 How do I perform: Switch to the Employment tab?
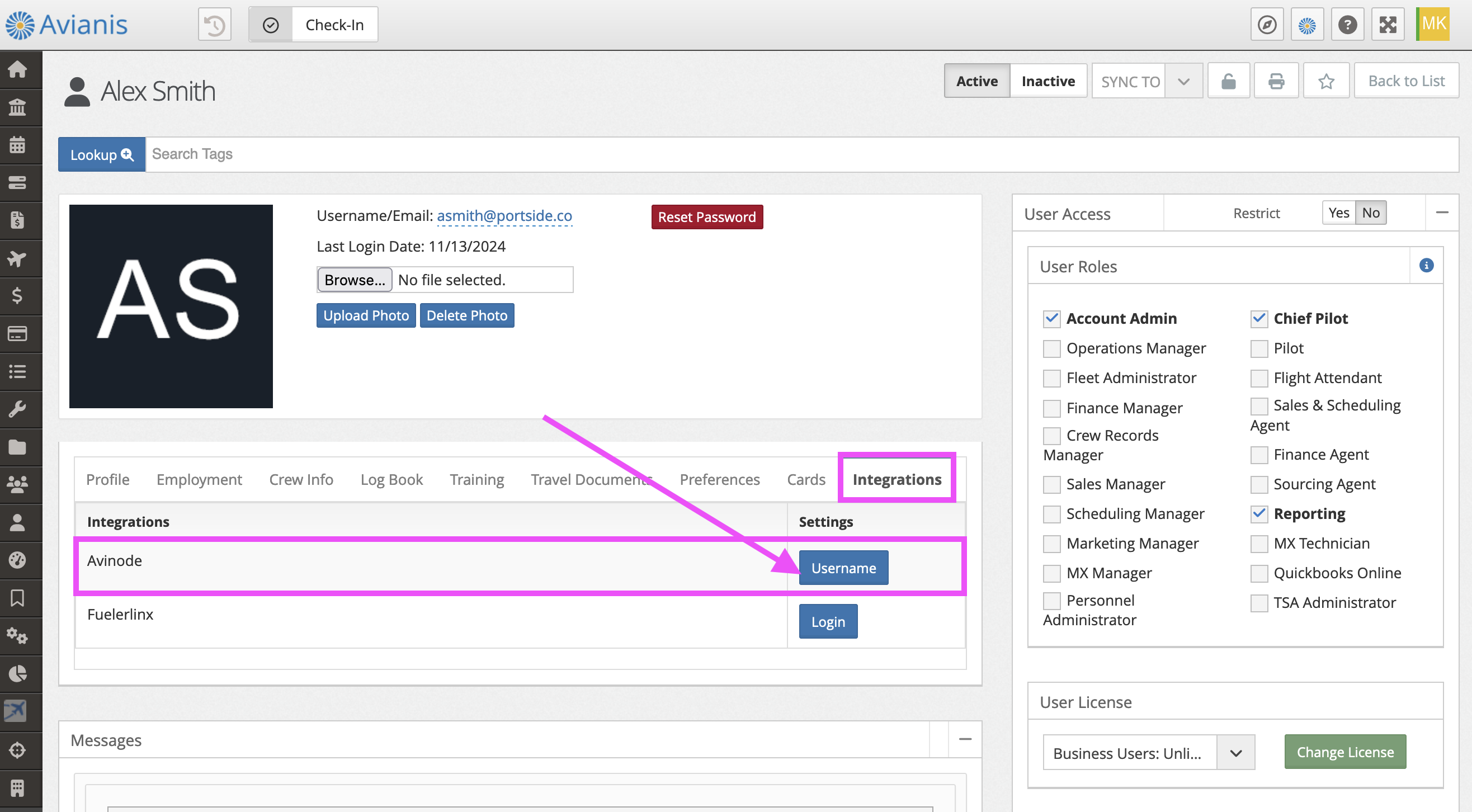(x=200, y=480)
